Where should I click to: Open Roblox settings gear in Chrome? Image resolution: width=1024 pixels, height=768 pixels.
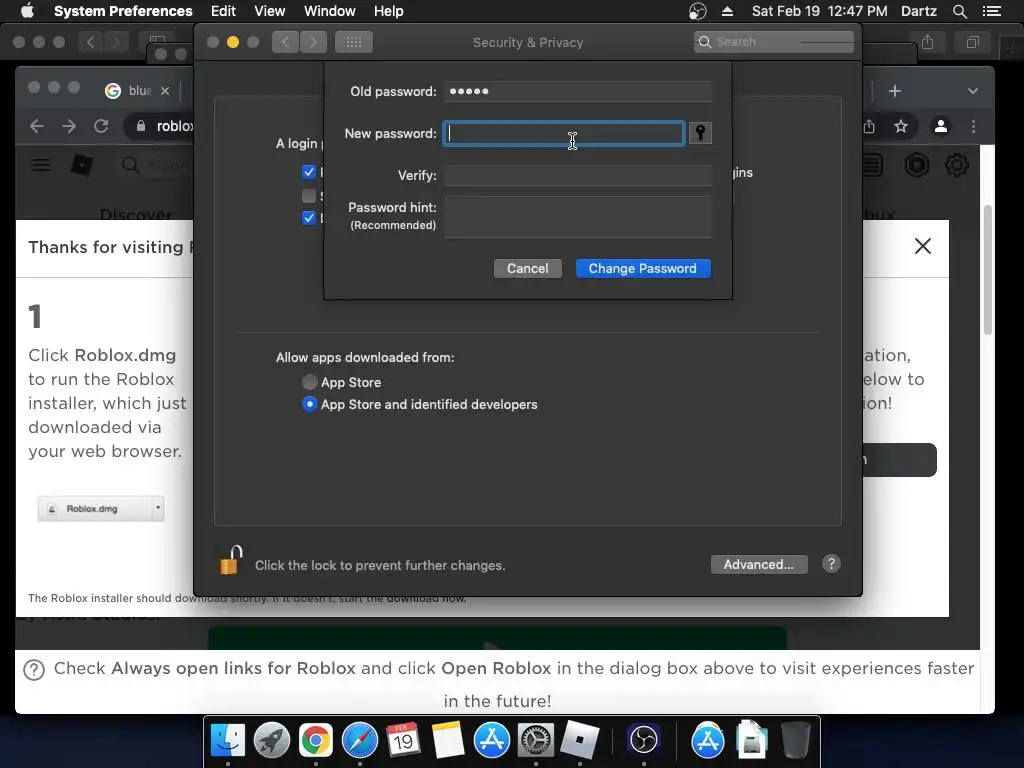(957, 165)
